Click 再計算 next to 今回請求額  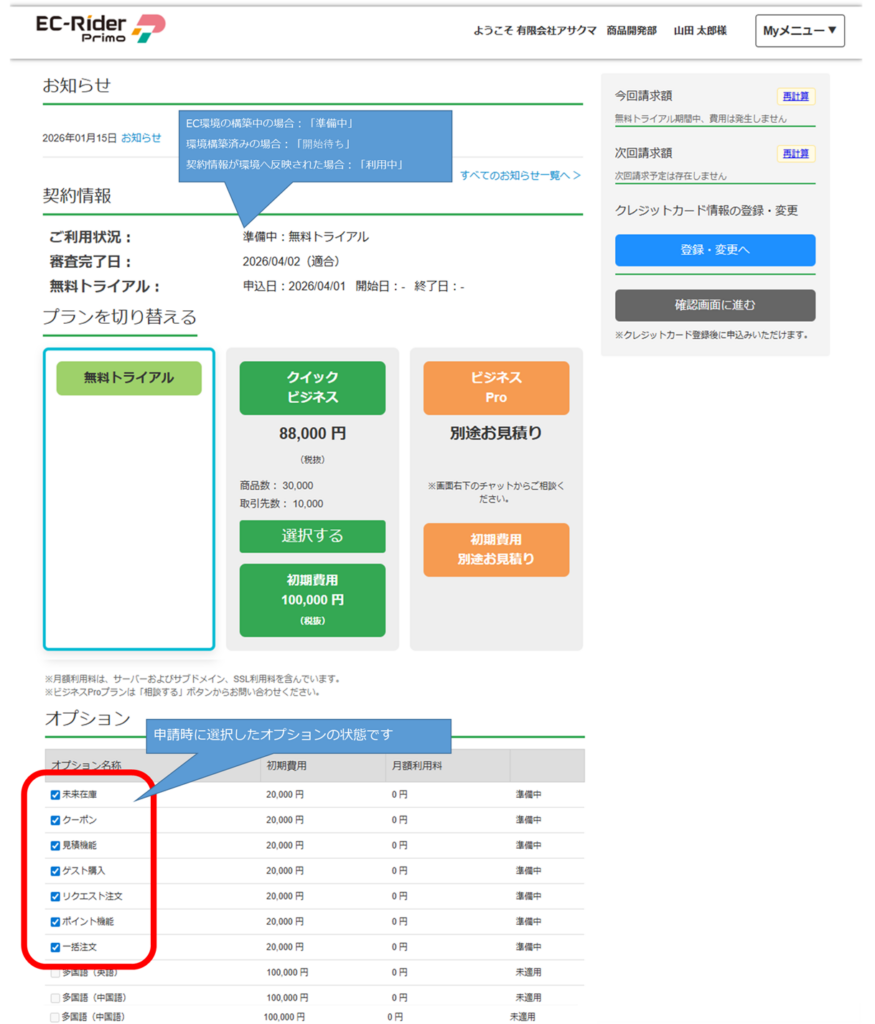coord(795,96)
